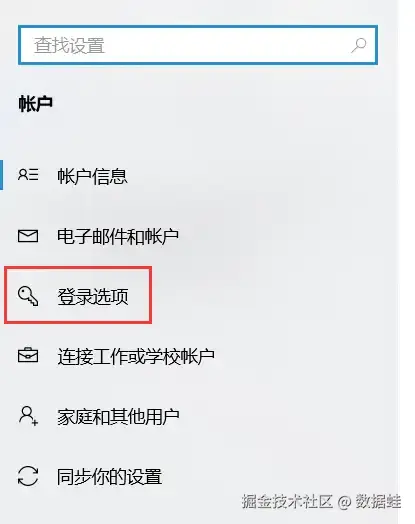Click the 掘金技术社区 watermark text

(x=287, y=501)
